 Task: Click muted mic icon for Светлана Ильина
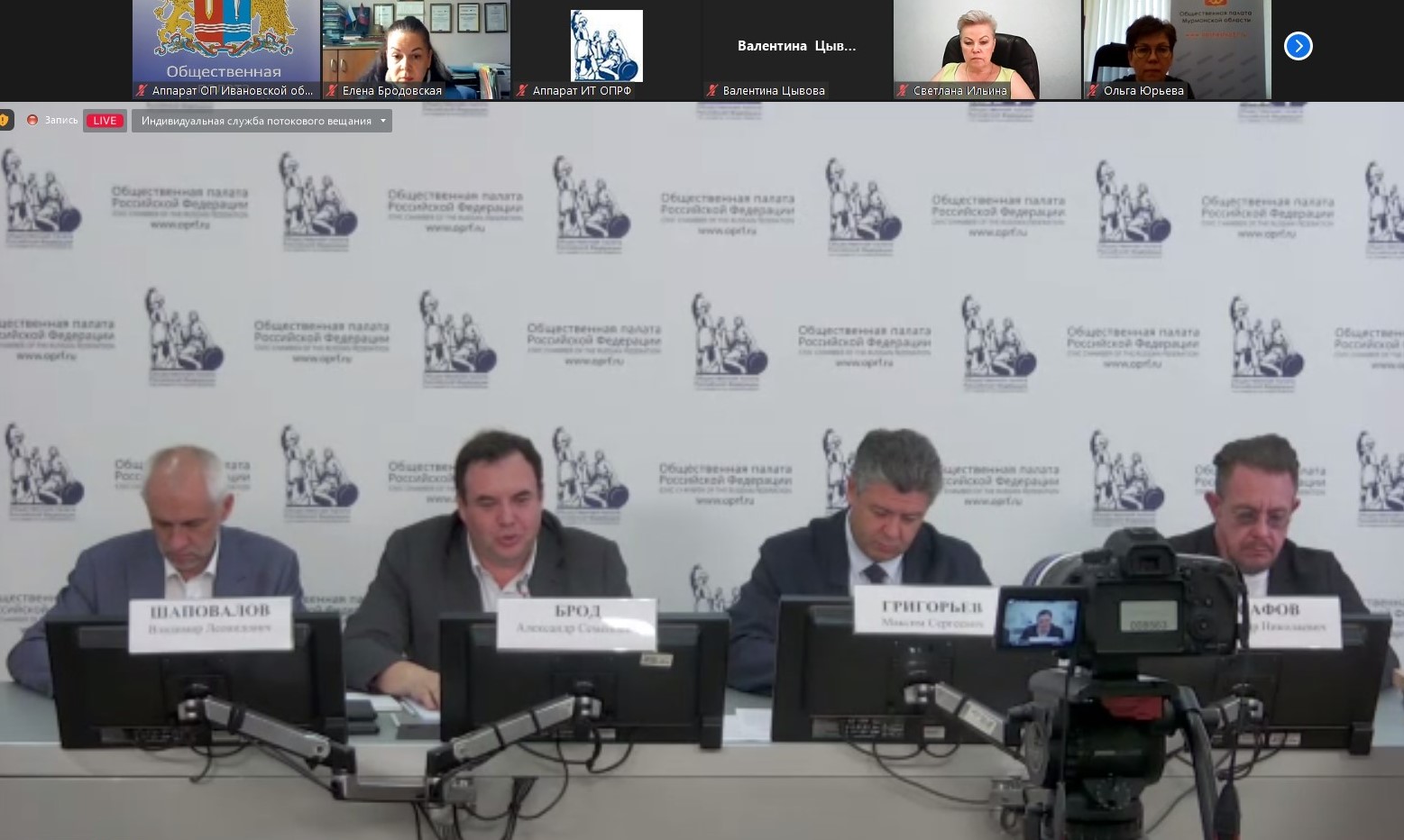point(903,90)
